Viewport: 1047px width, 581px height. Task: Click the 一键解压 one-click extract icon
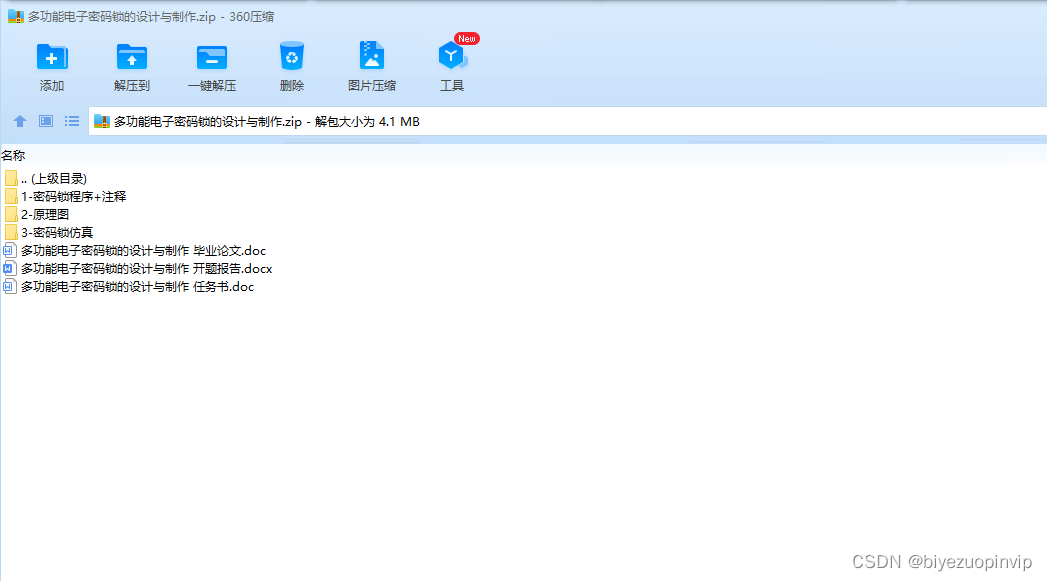[x=212, y=57]
